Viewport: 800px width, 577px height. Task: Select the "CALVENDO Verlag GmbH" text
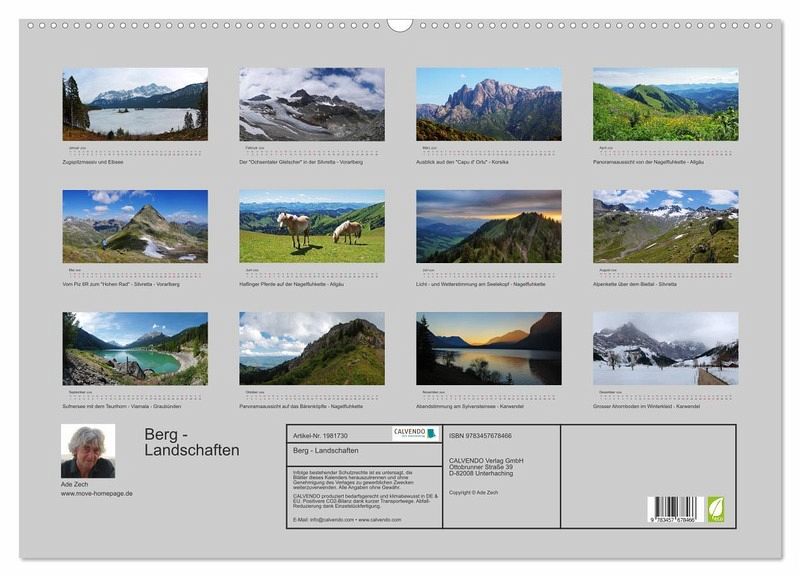tap(486, 460)
